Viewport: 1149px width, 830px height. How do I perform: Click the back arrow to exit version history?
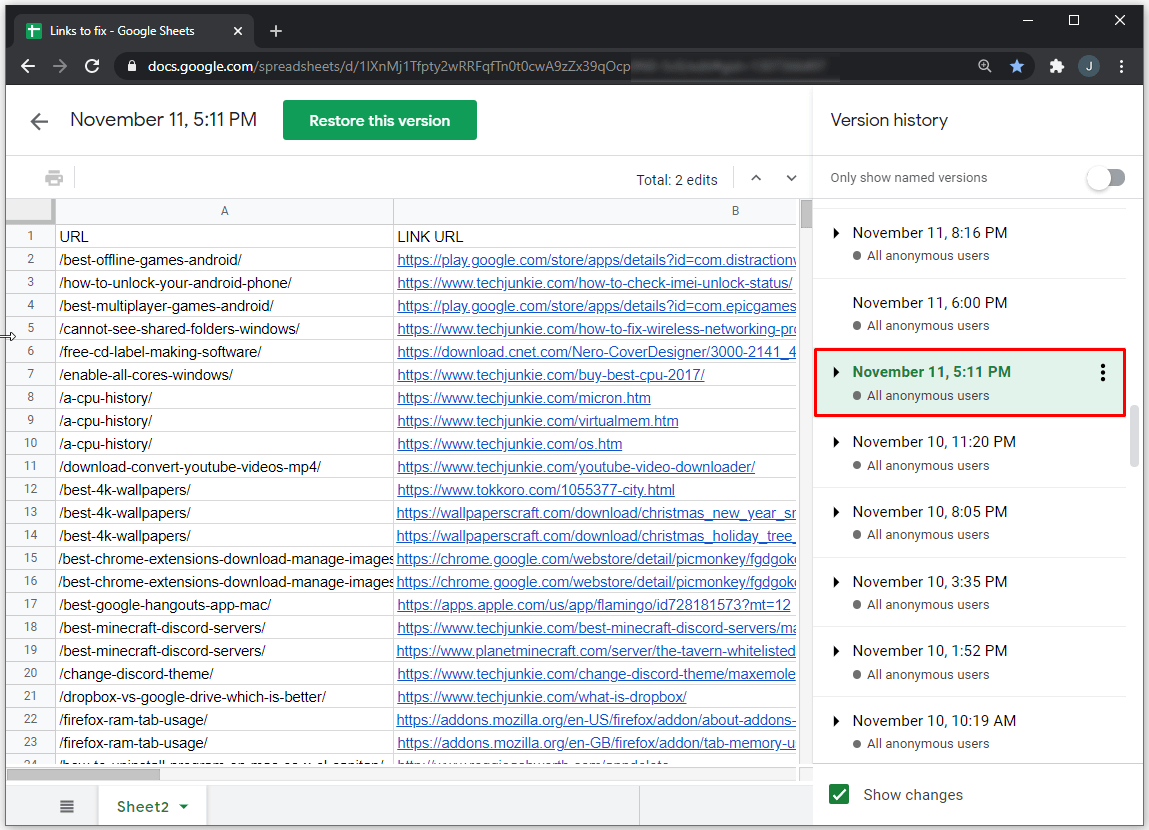(x=39, y=122)
